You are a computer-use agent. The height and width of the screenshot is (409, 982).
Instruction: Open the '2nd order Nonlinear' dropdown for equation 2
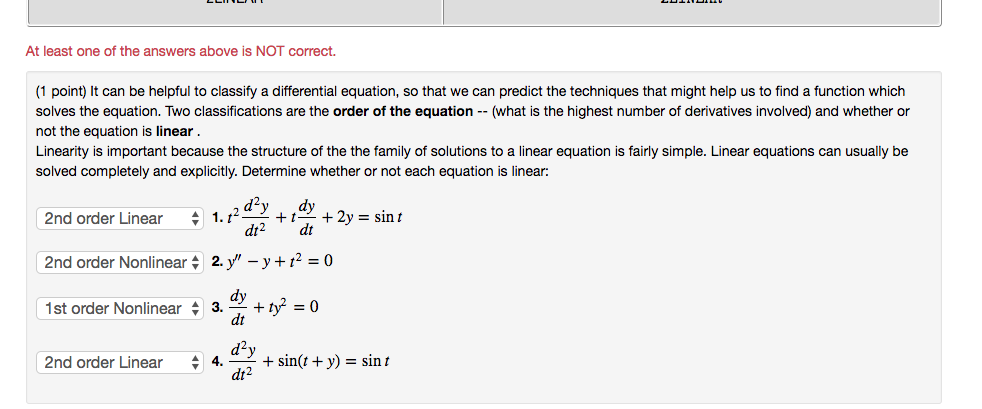(120, 262)
